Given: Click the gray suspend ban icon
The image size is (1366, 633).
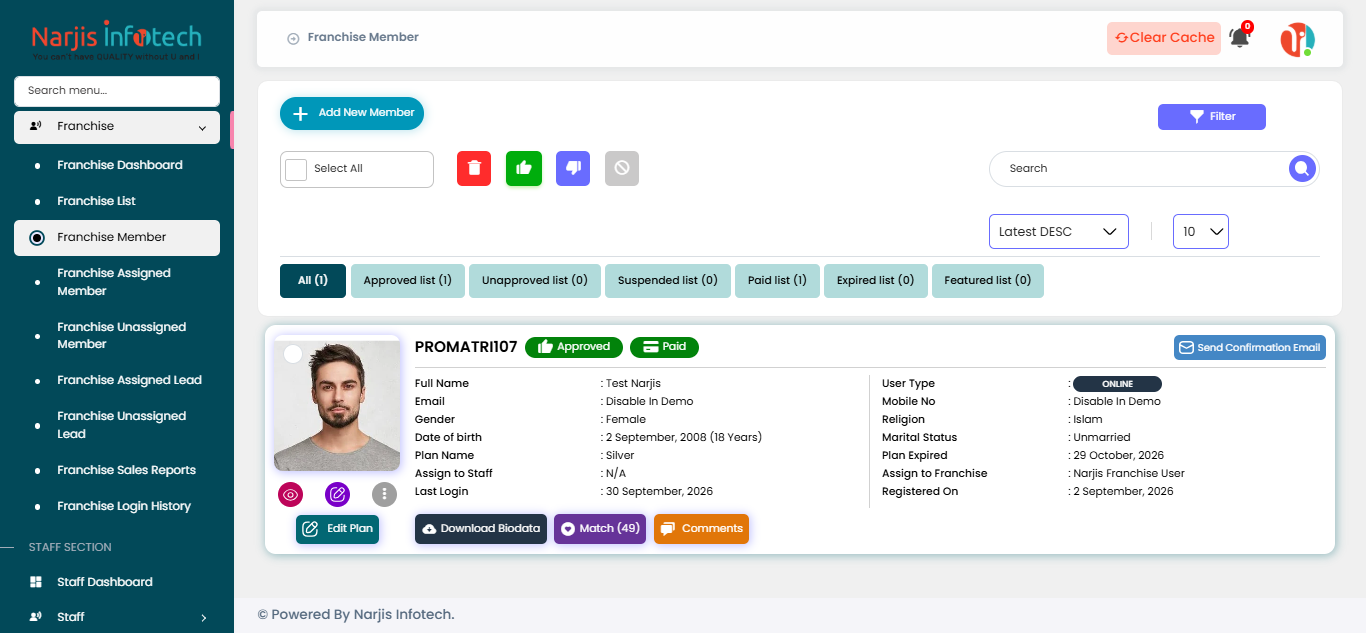Looking at the screenshot, I should coord(622,168).
